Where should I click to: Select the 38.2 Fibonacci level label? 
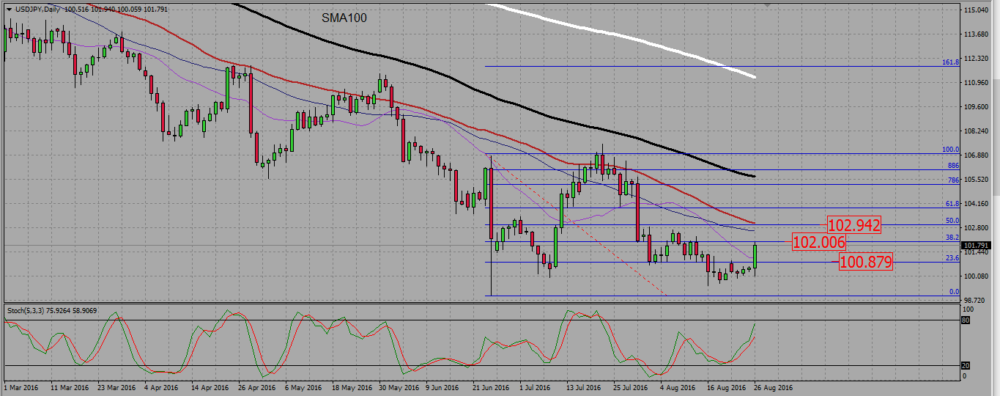pyautogui.click(x=952, y=237)
